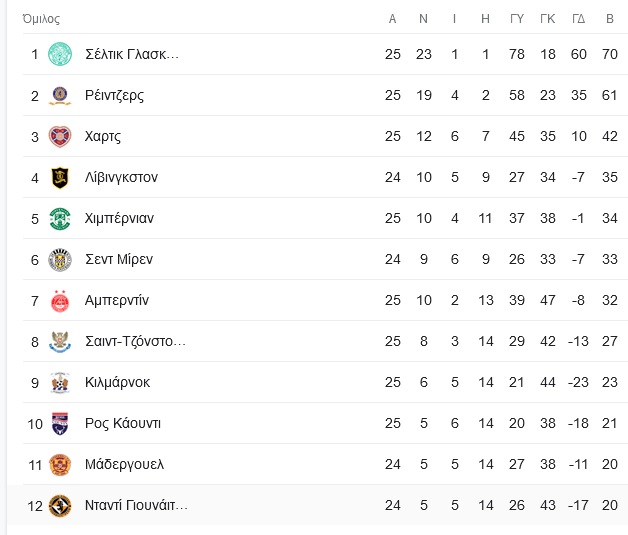Image resolution: width=628 pixels, height=535 pixels.
Task: Click the Ross County club crest
Action: 60,424
